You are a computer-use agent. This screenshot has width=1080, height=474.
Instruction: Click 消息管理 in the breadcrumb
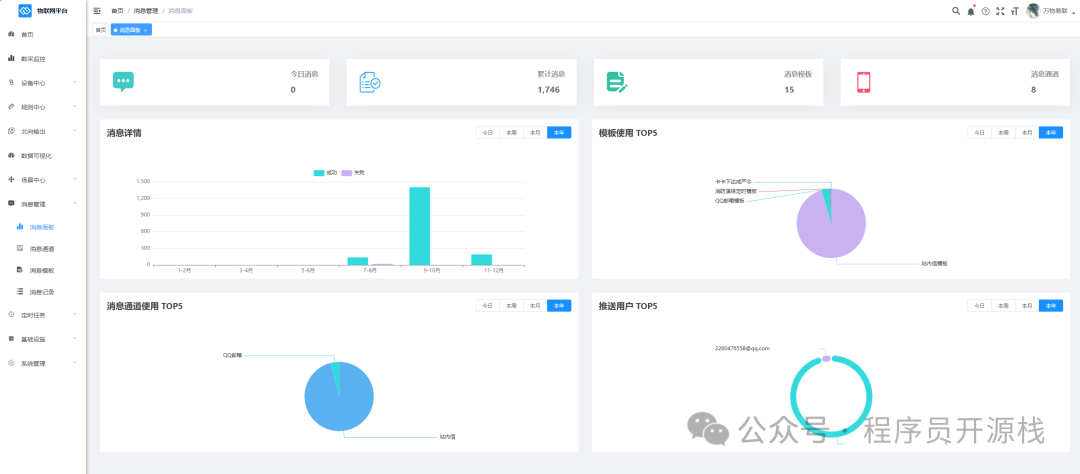pos(145,11)
